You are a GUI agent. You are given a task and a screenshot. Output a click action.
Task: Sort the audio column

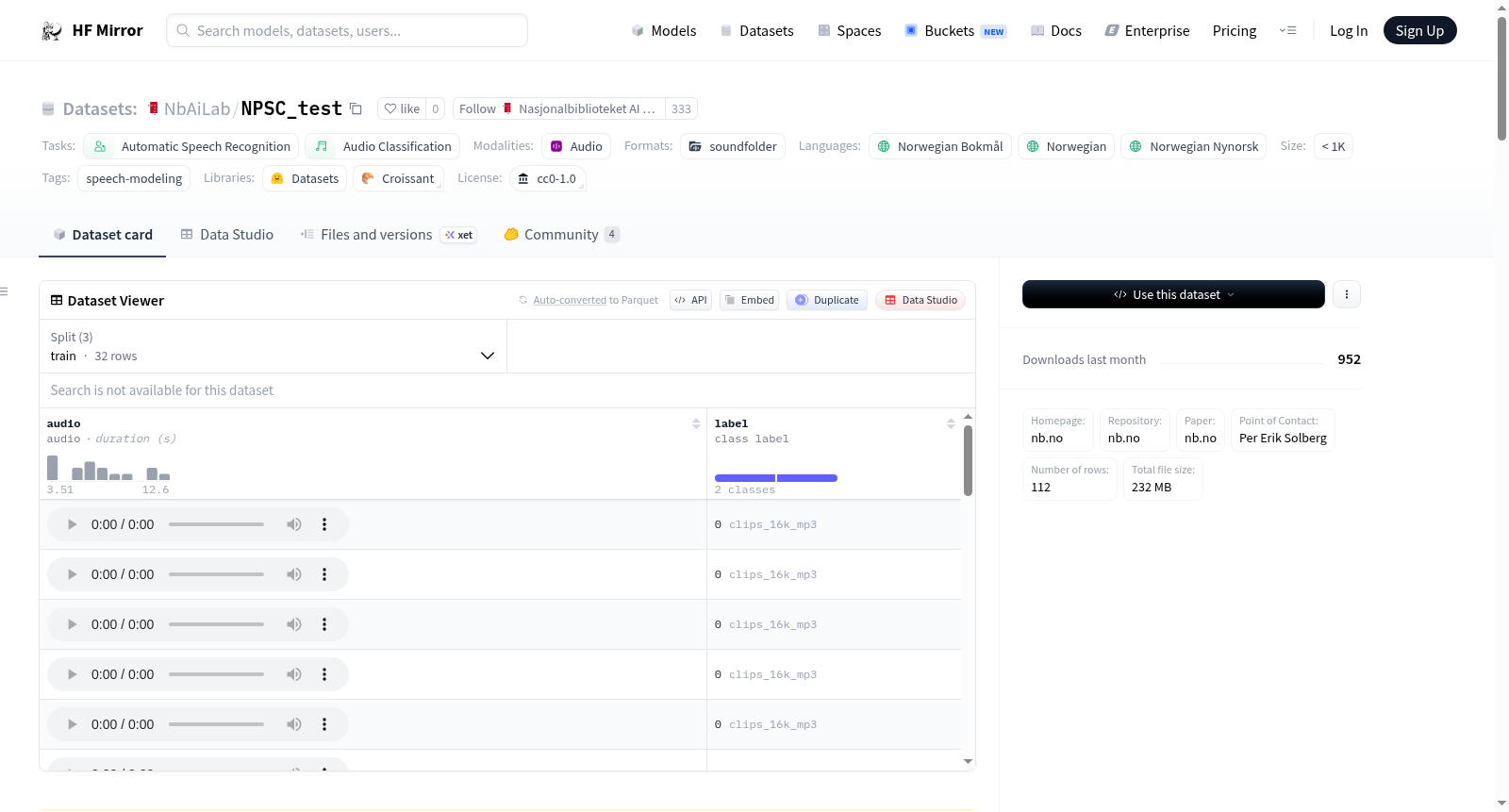point(696,423)
